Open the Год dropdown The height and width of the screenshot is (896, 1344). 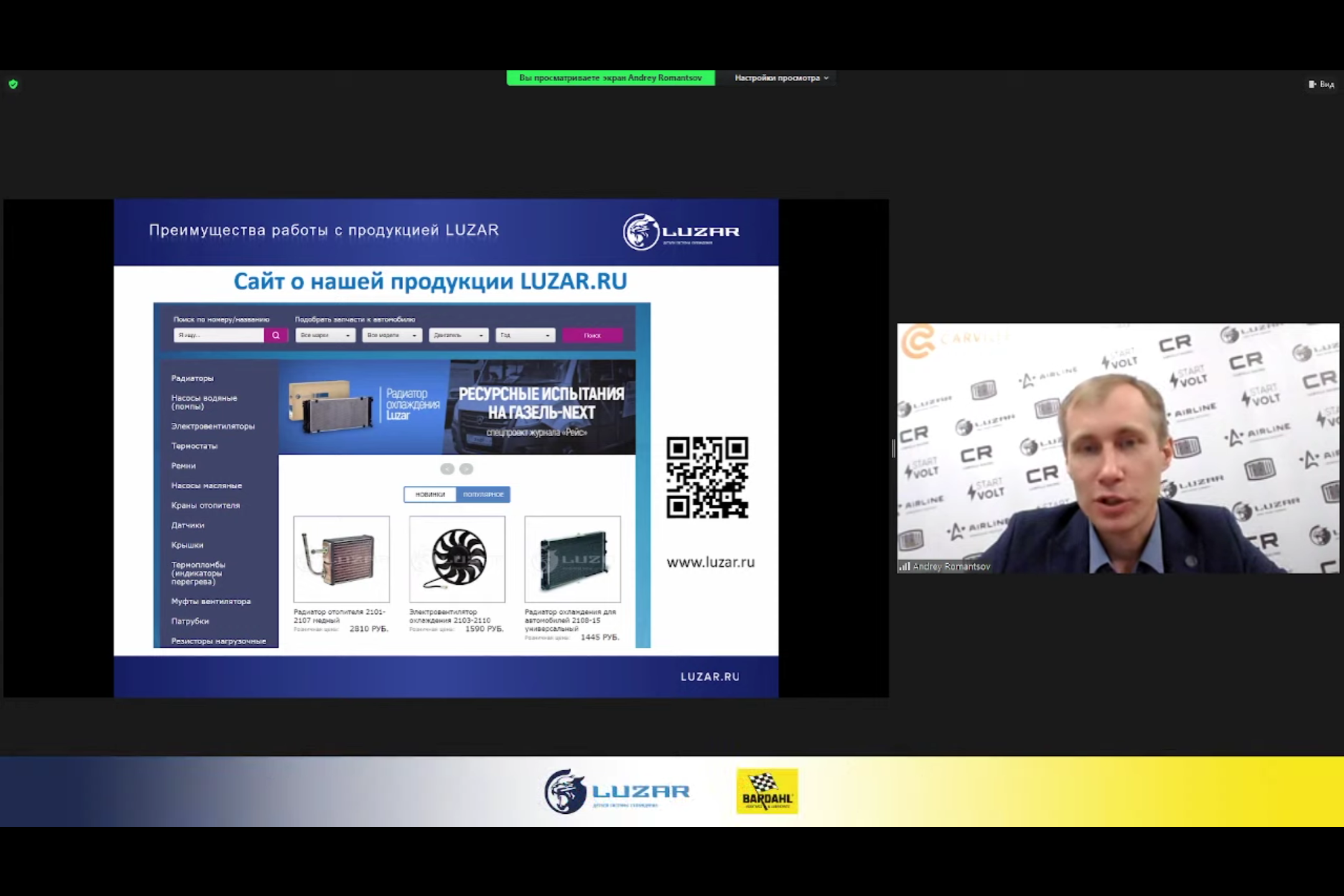[525, 335]
